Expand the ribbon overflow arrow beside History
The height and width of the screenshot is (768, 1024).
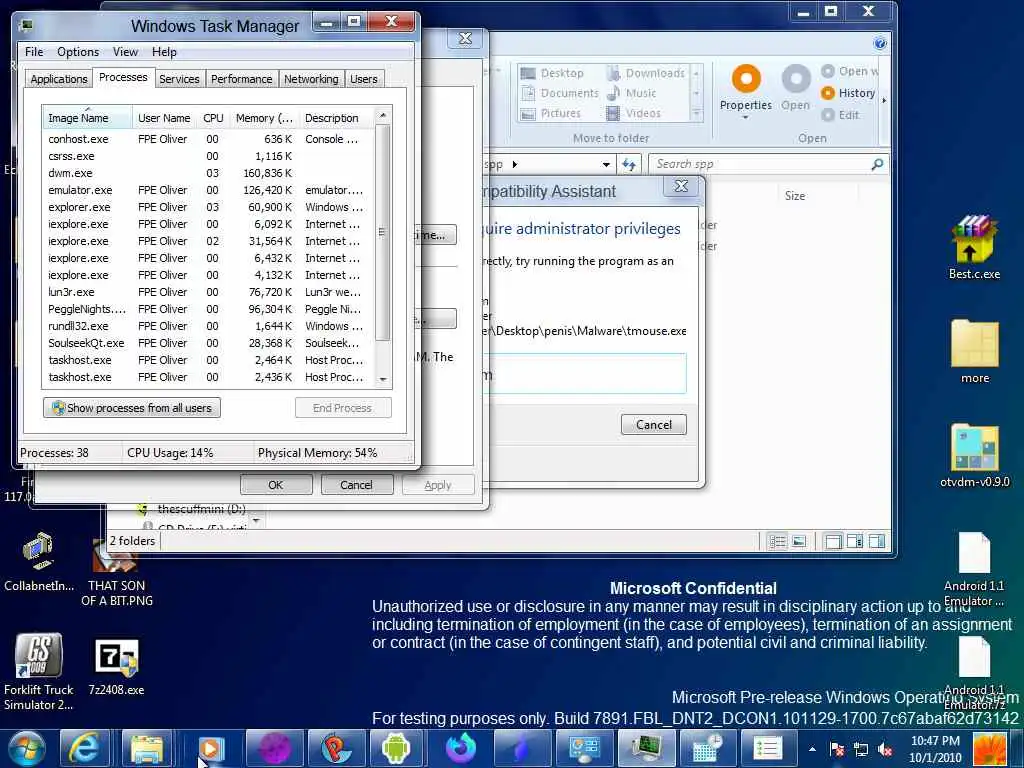pos(884,101)
